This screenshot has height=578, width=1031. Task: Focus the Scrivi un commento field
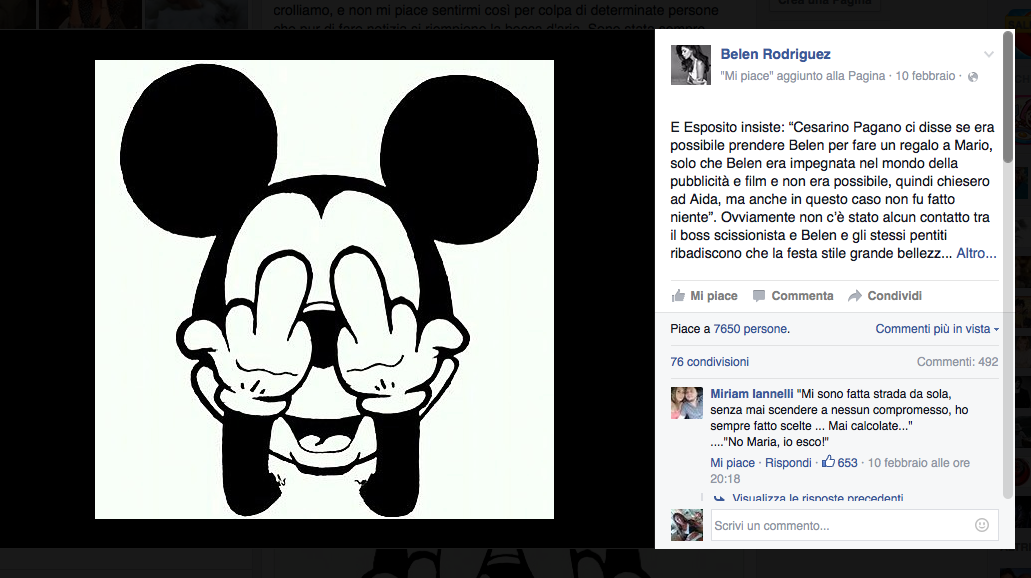coord(840,525)
